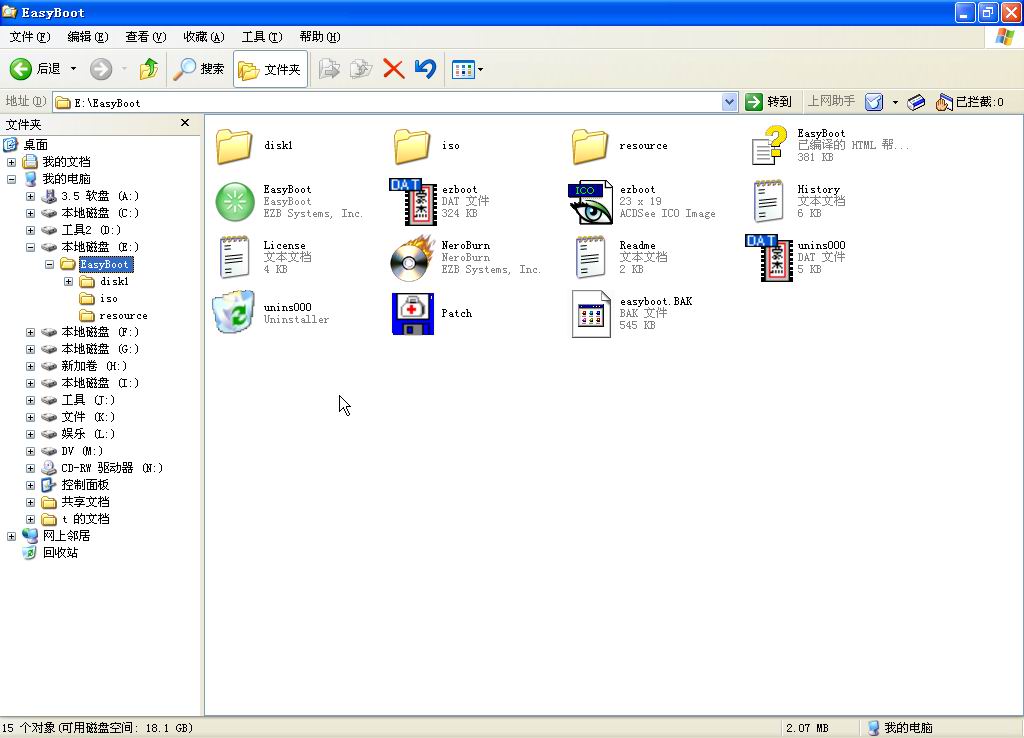Open the Tools (工具) menu
This screenshot has height=738, width=1024.
coord(262,37)
